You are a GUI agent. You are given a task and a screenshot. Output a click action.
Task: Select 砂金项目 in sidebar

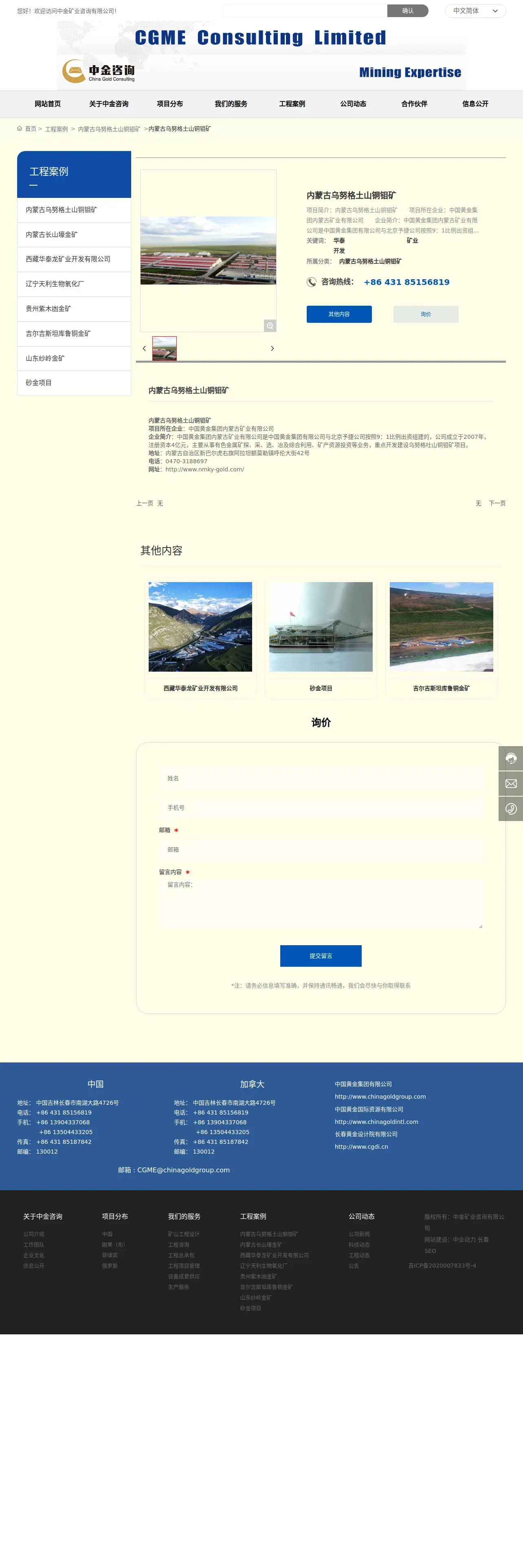click(74, 383)
